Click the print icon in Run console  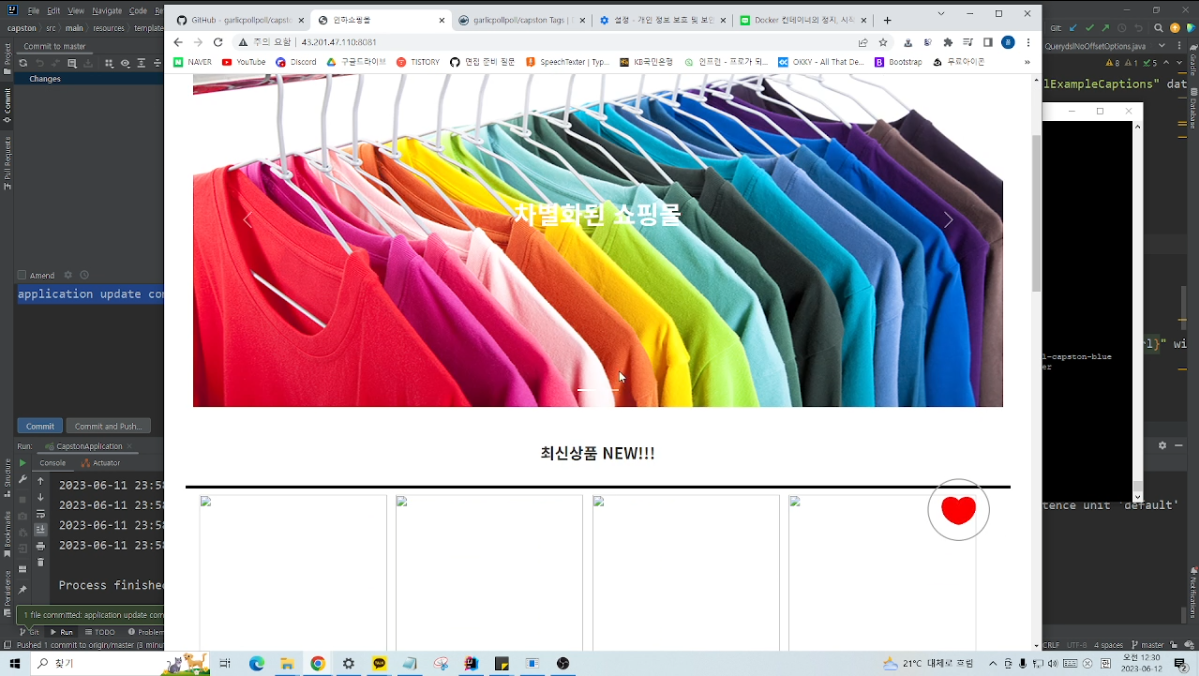tap(41, 546)
